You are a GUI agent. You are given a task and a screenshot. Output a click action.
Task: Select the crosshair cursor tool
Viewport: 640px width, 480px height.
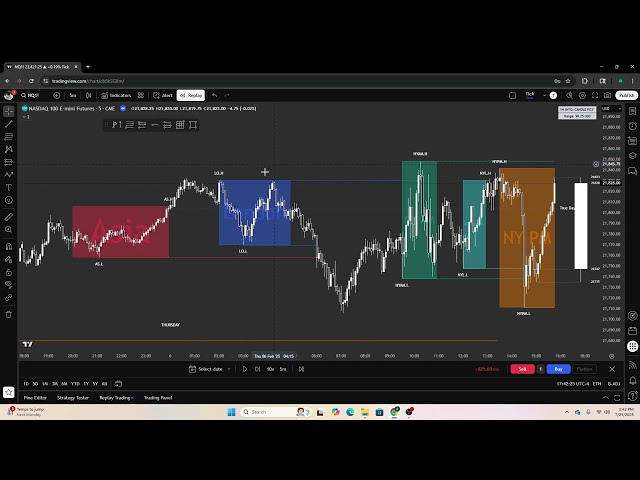(9, 111)
